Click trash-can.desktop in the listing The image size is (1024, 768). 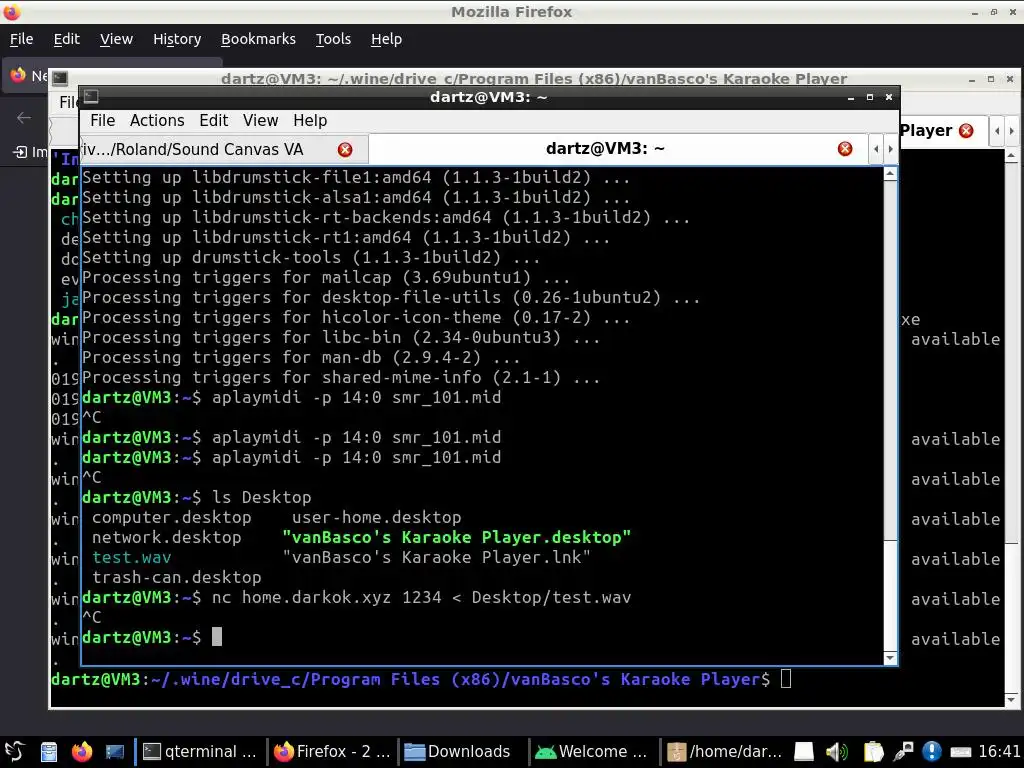[176, 577]
